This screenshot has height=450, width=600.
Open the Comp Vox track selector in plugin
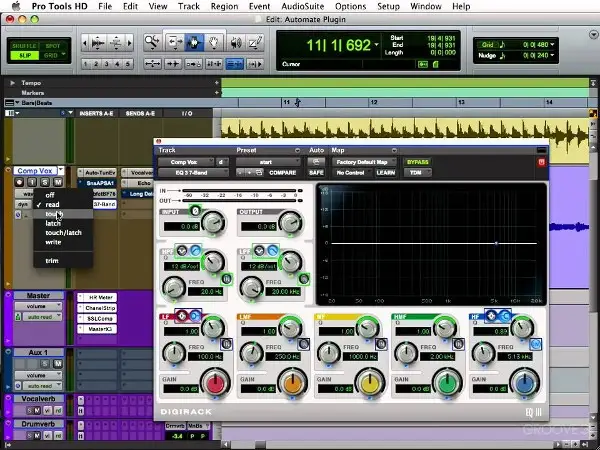click(x=185, y=161)
